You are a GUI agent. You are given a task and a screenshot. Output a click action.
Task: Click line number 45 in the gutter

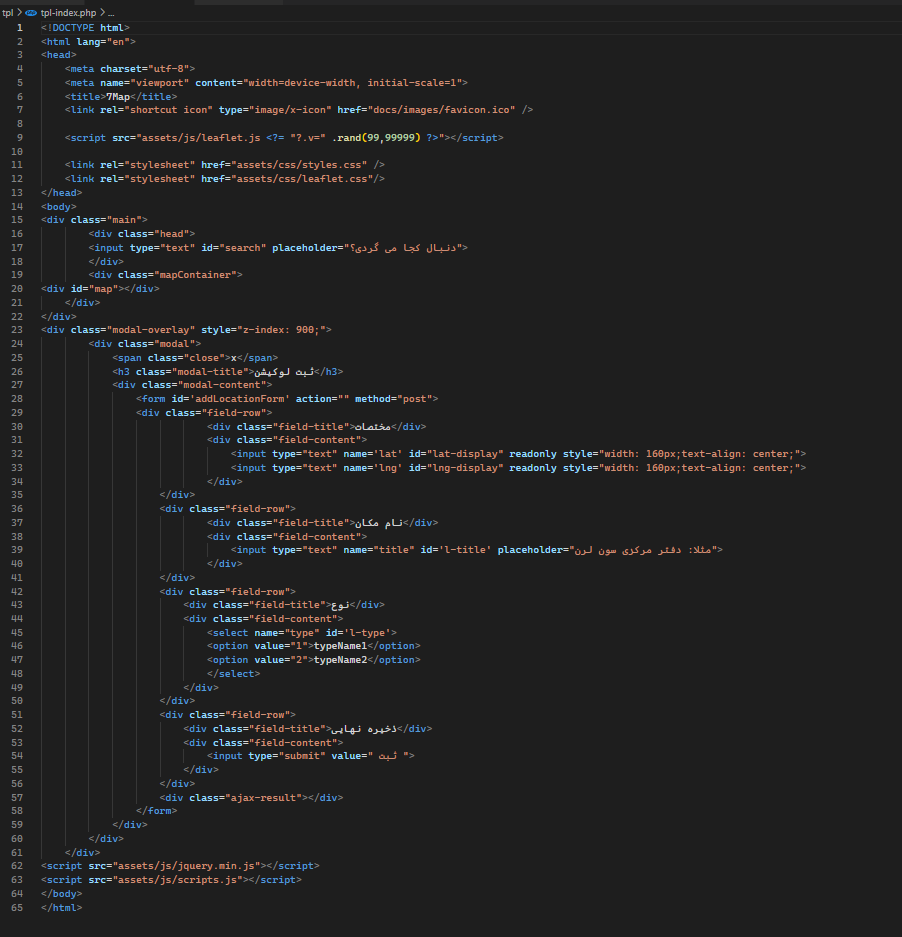[17, 633]
